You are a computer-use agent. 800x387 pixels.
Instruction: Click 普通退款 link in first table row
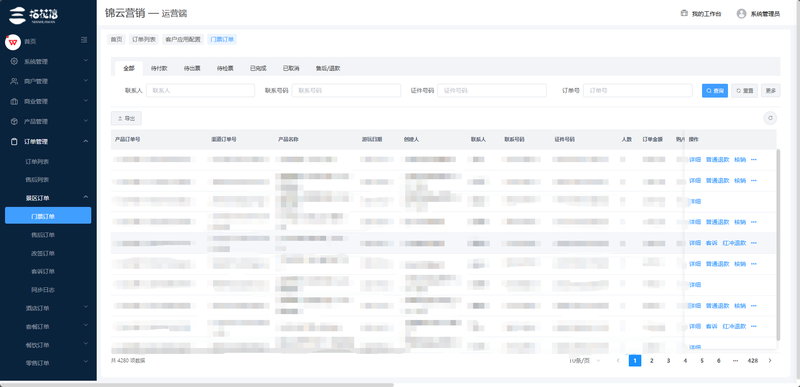tap(717, 160)
